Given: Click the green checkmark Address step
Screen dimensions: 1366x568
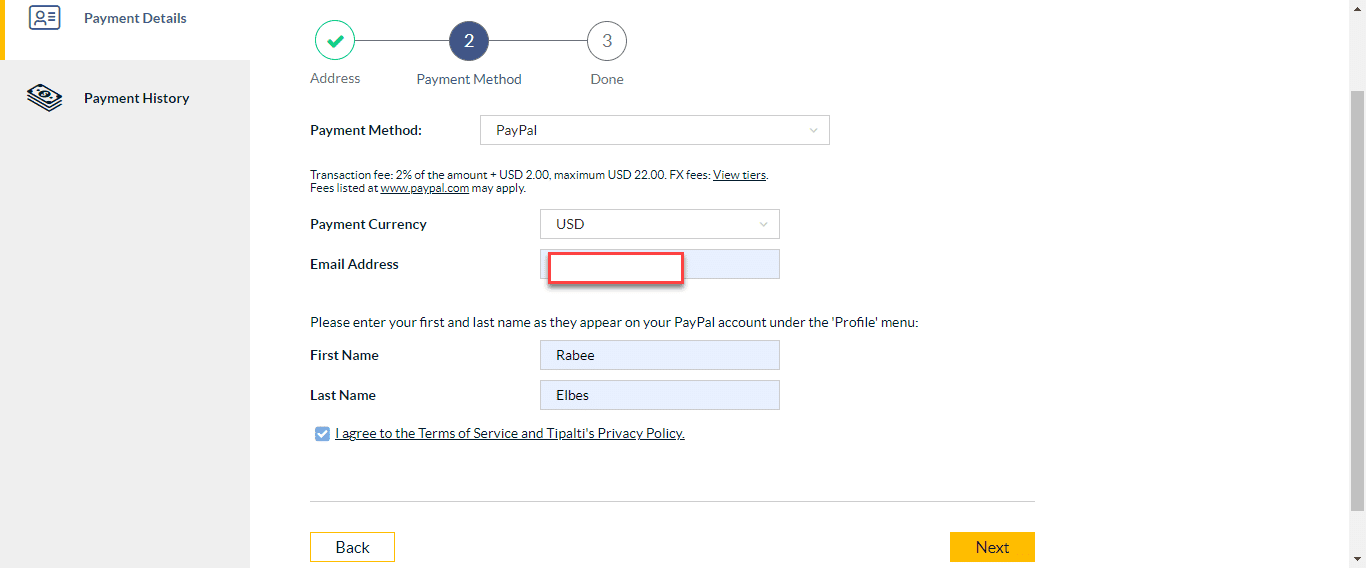Looking at the screenshot, I should (335, 41).
